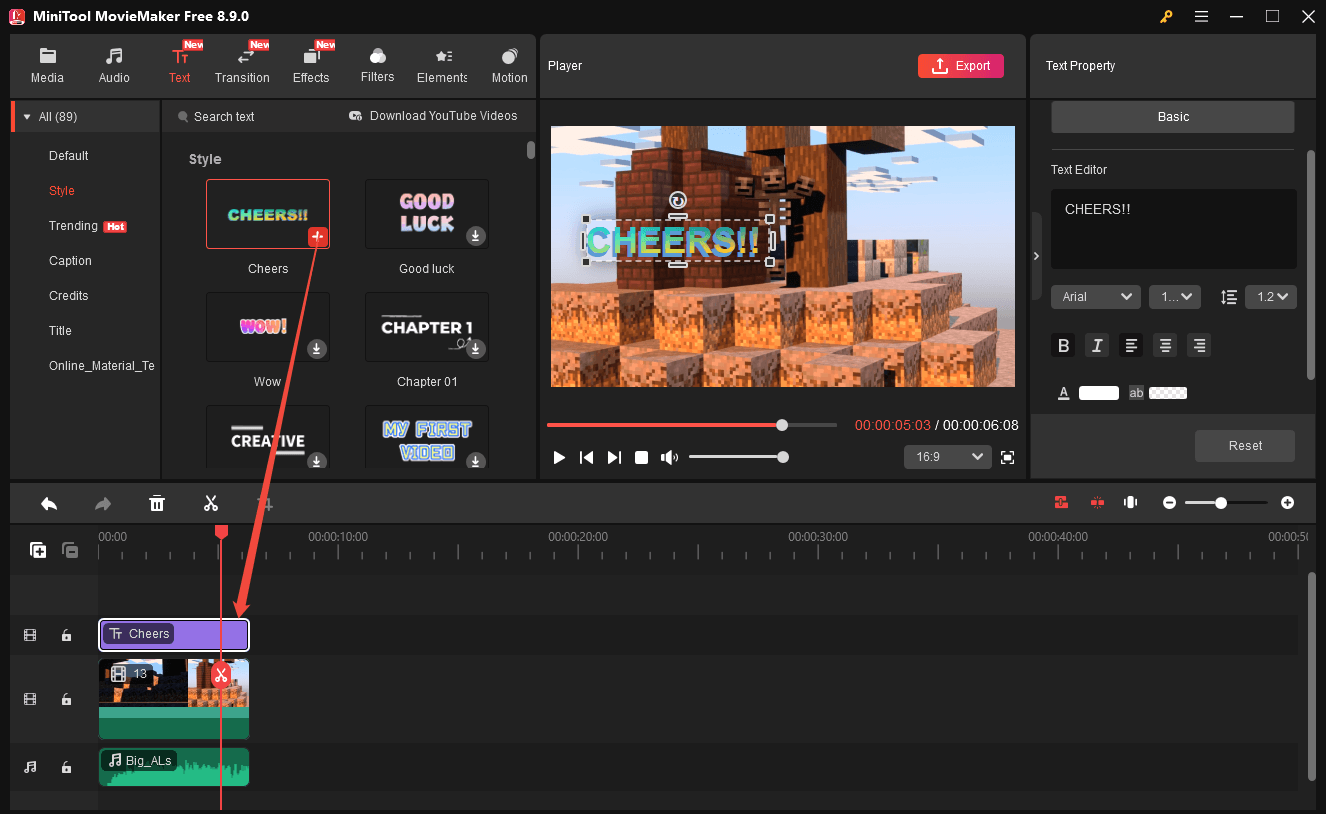Select the Basic text property tab

(x=1173, y=117)
